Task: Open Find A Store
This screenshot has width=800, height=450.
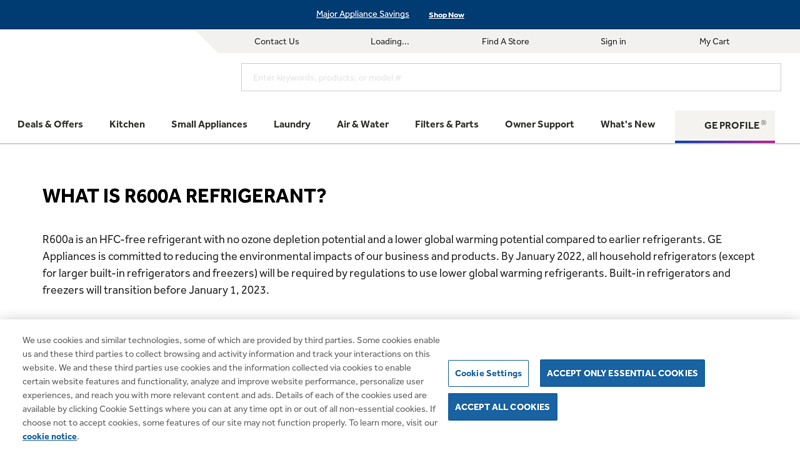Action: coord(505,41)
